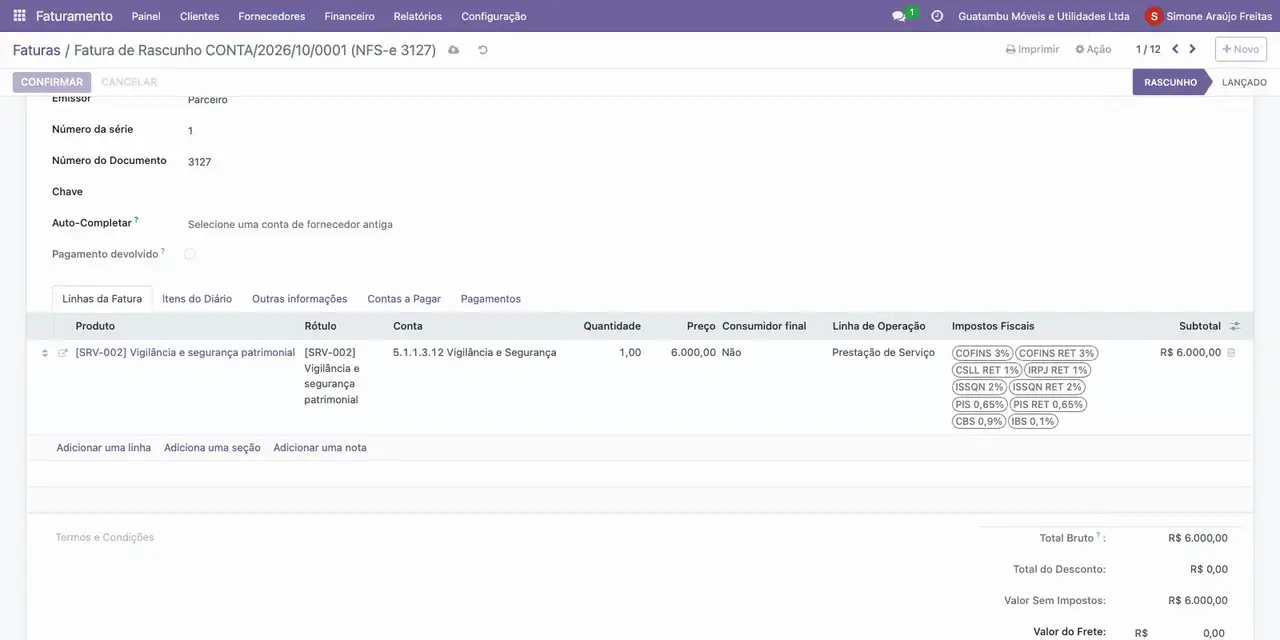Select the LANÇADO status stage
This screenshot has height=640, width=1280.
click(1244, 82)
